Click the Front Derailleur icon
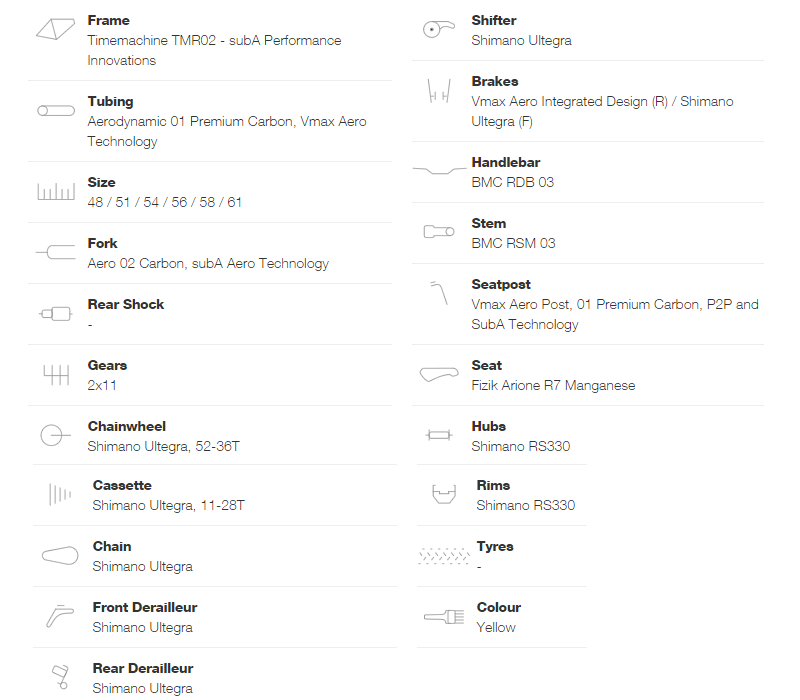 pos(60,616)
